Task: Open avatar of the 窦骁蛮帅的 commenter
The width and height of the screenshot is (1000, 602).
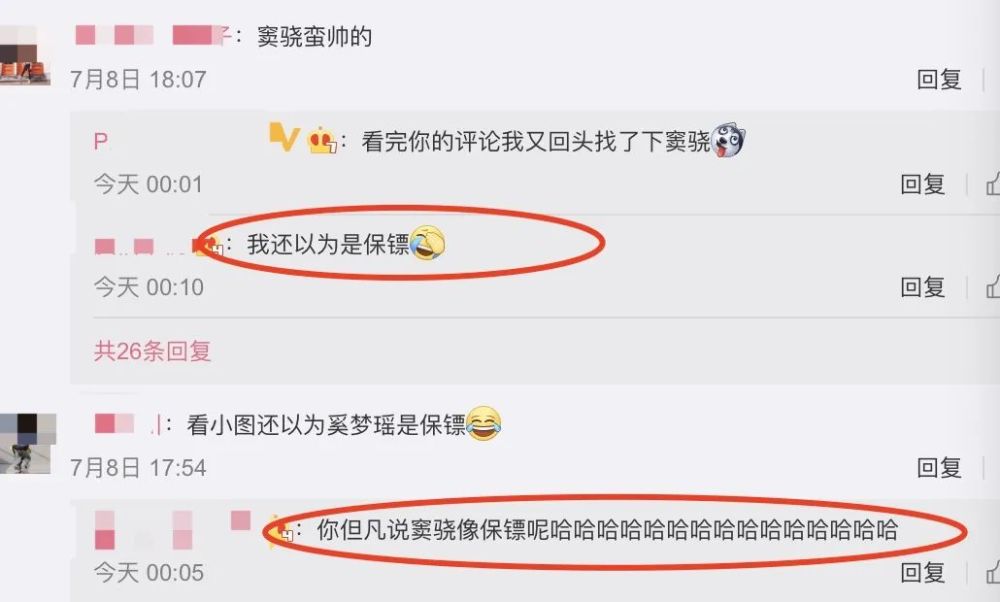Action: (x=25, y=56)
